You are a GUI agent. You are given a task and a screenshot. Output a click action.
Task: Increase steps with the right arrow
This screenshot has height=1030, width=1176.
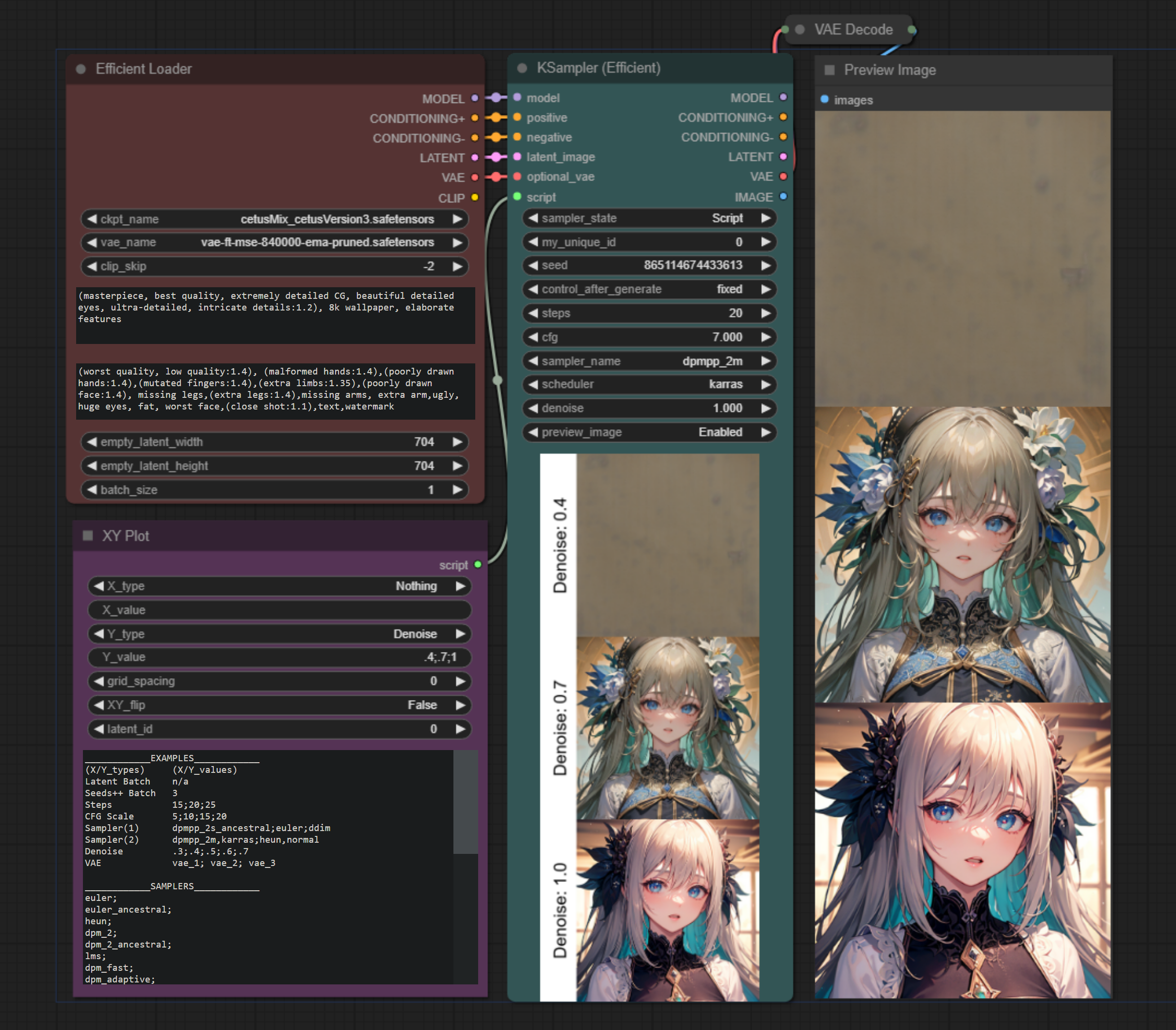tap(765, 313)
